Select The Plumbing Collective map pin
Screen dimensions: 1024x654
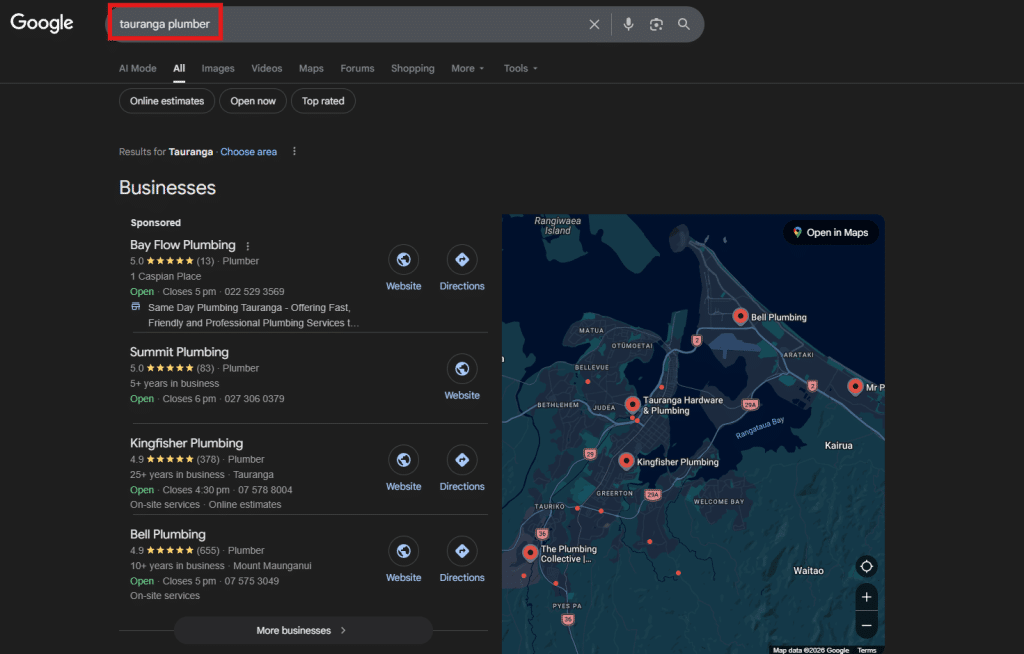pos(530,553)
